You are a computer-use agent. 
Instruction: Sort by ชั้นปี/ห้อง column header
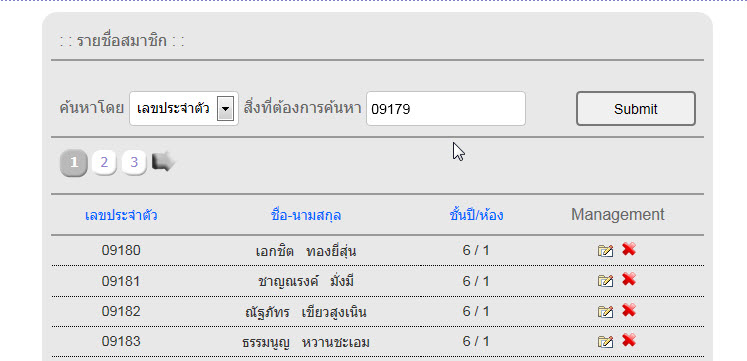pyautogui.click(x=476, y=215)
